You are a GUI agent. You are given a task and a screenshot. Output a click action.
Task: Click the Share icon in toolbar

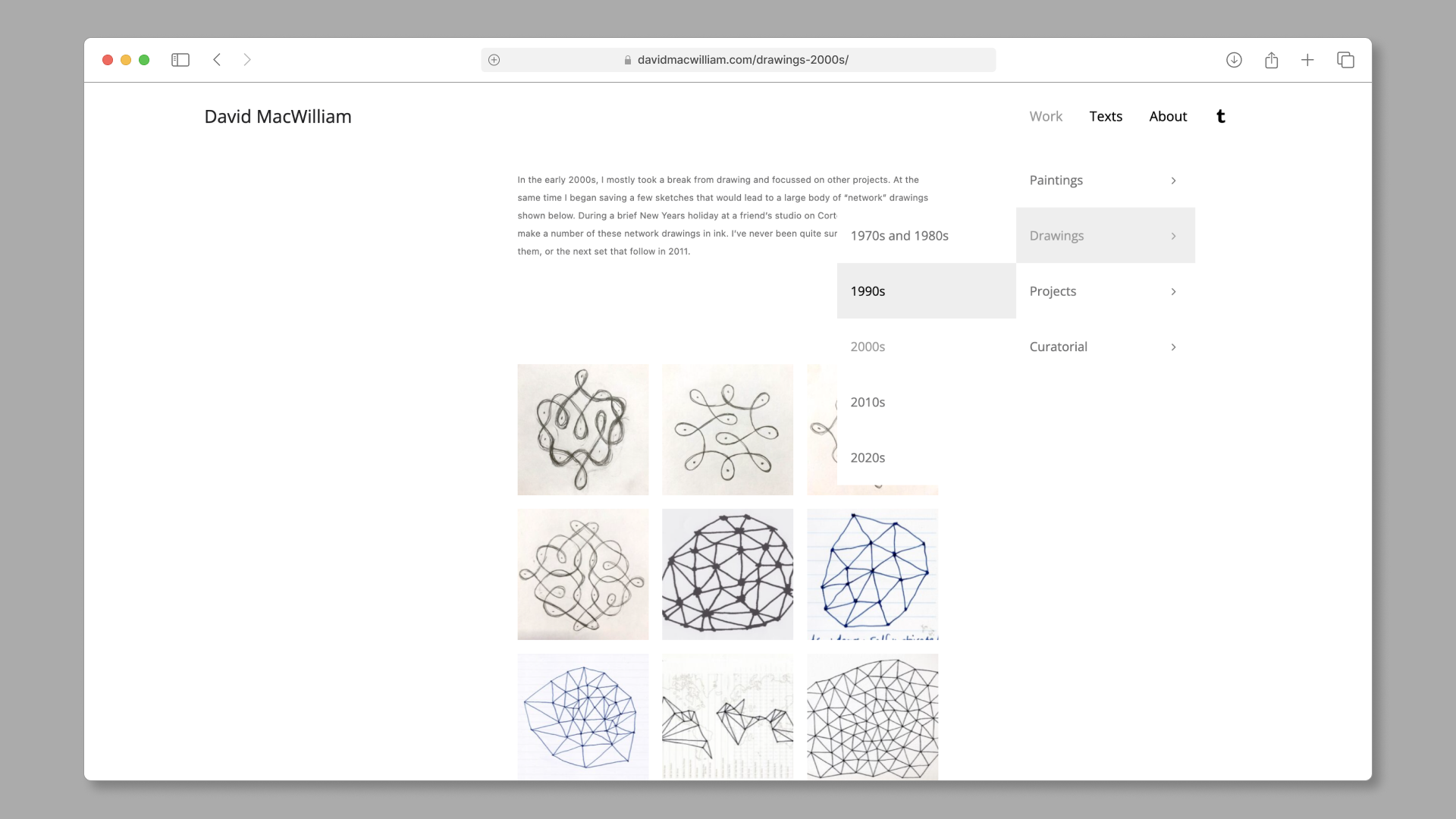tap(1272, 60)
